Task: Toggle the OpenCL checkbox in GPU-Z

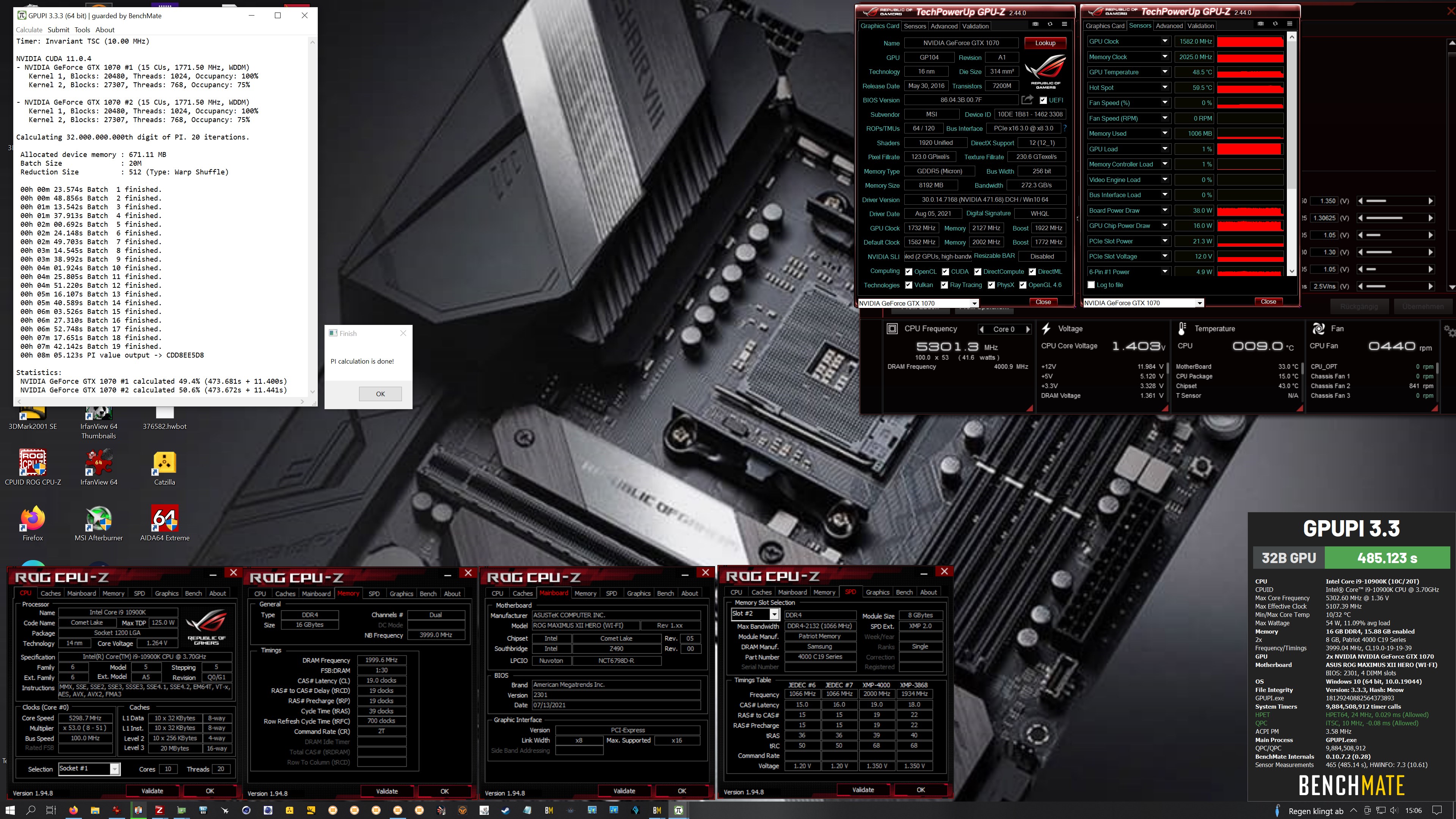Action: [x=908, y=272]
